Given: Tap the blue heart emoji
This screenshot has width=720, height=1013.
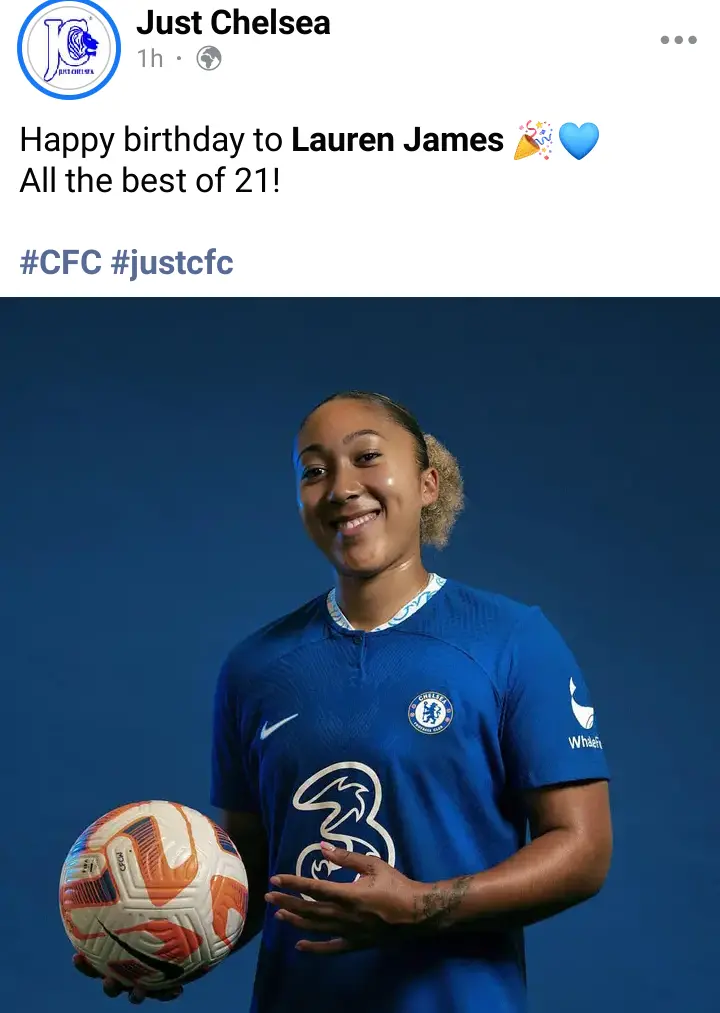Looking at the screenshot, I should [x=578, y=140].
